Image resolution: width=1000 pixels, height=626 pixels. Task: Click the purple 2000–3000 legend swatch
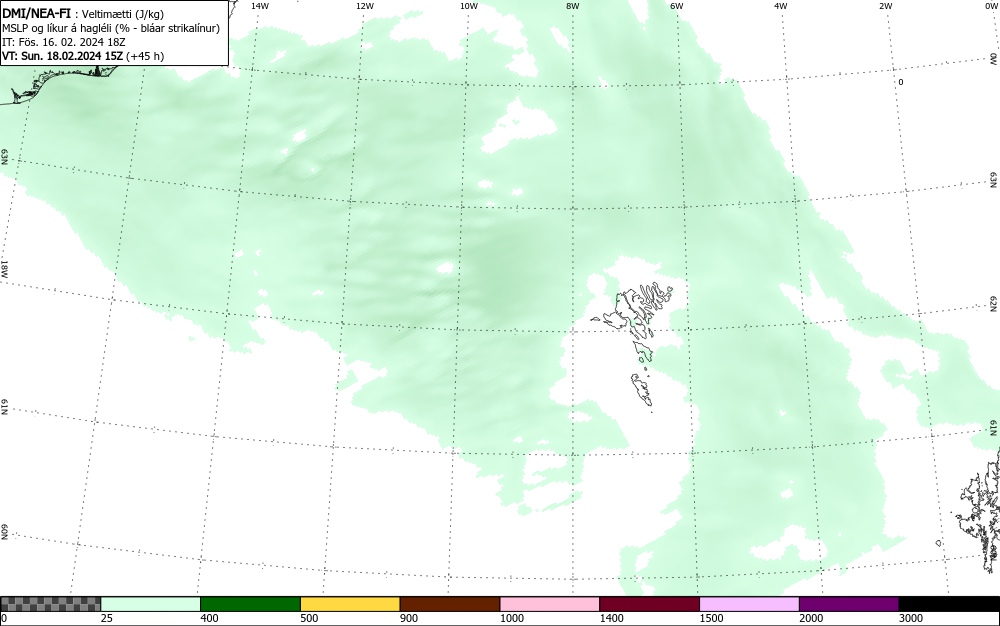pyautogui.click(x=849, y=604)
